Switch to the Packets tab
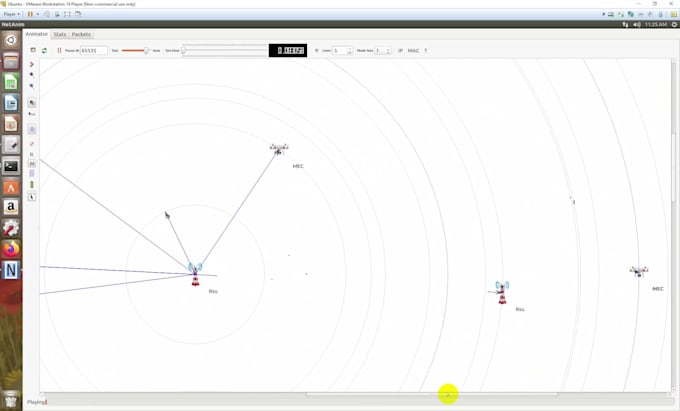The width and height of the screenshot is (680, 411). pos(81,34)
